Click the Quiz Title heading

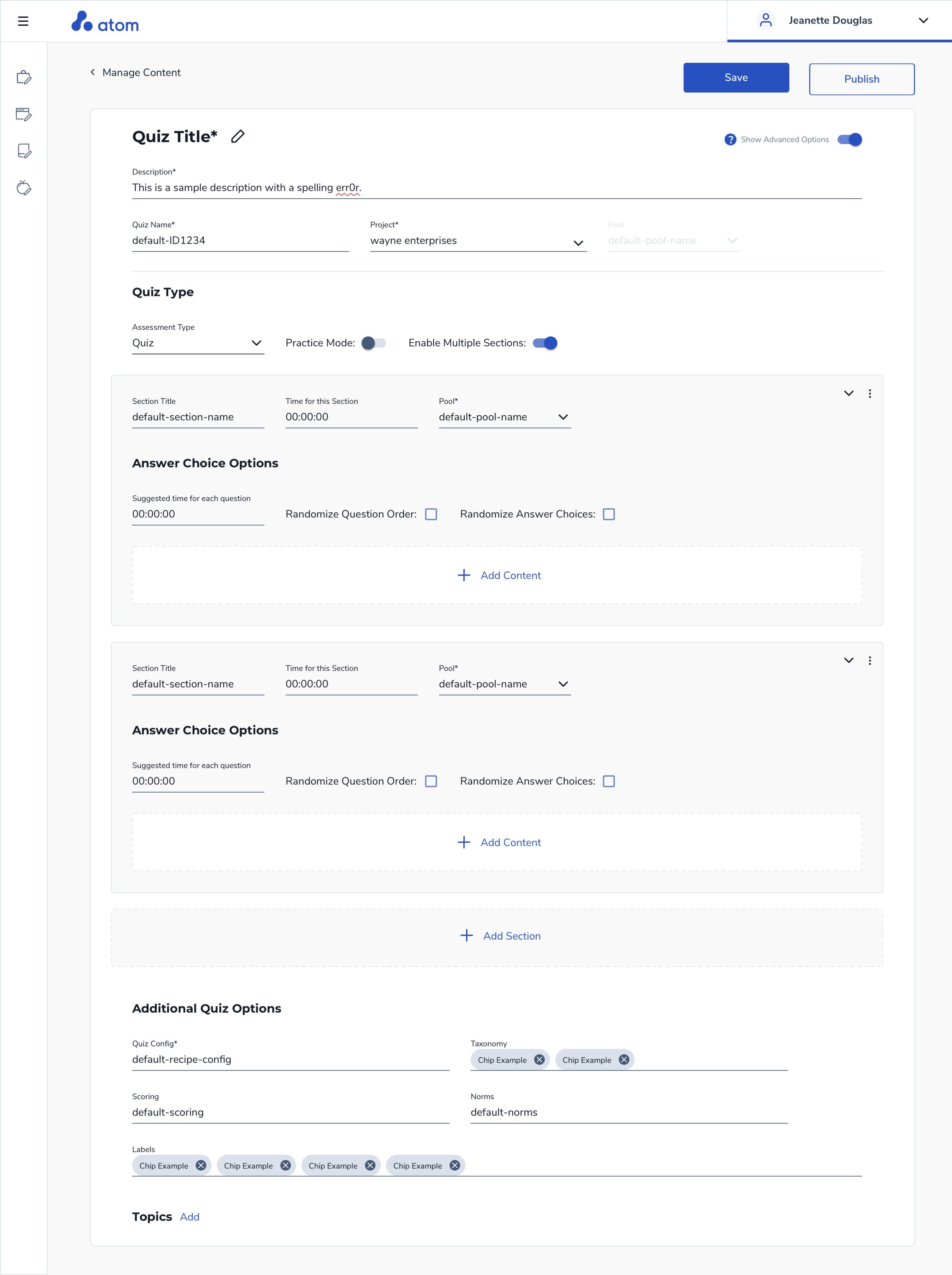click(175, 137)
